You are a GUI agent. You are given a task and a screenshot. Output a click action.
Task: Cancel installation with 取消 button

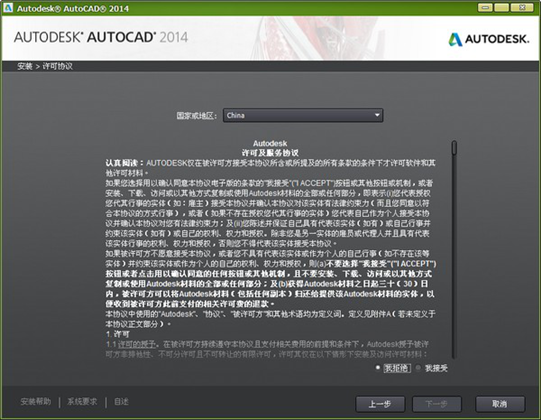pyautogui.click(x=500, y=404)
